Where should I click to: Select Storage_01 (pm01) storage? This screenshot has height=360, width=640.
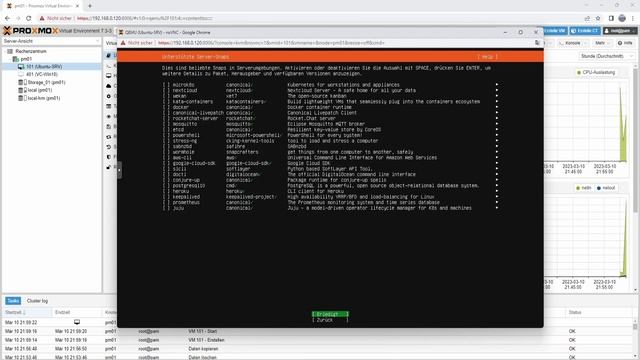click(46, 82)
